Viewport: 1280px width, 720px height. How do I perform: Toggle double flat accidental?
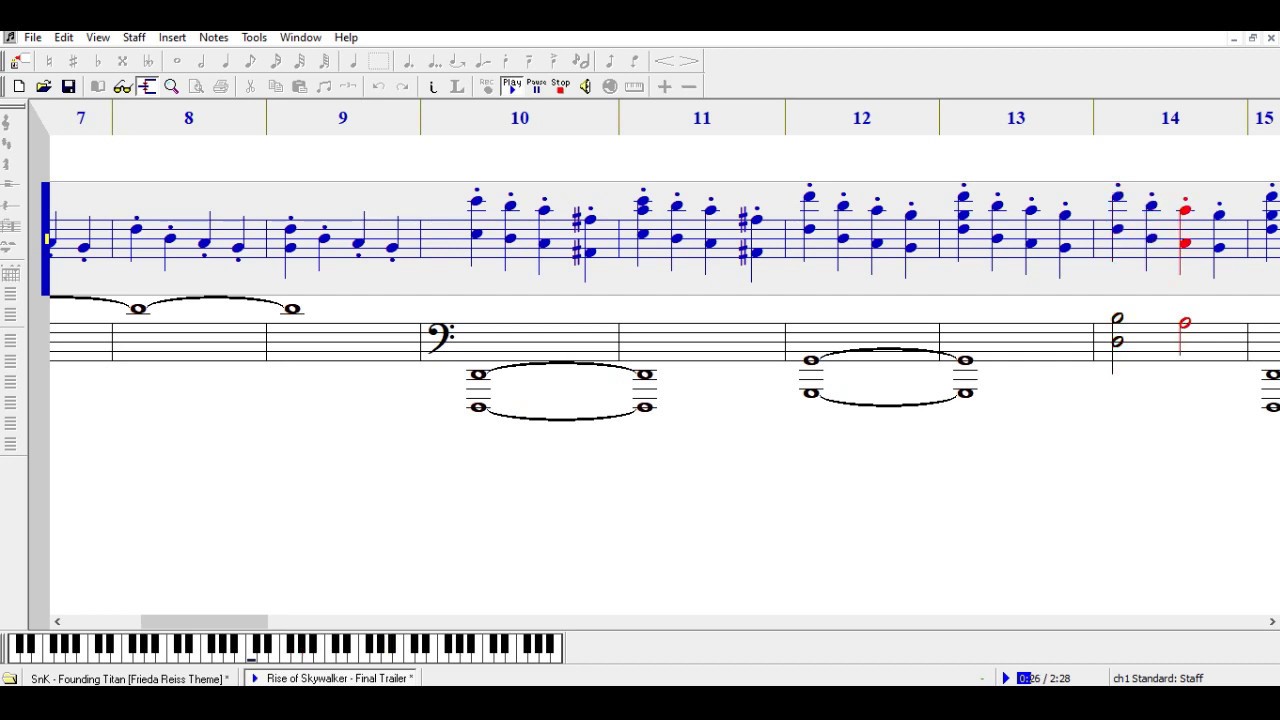(x=148, y=61)
